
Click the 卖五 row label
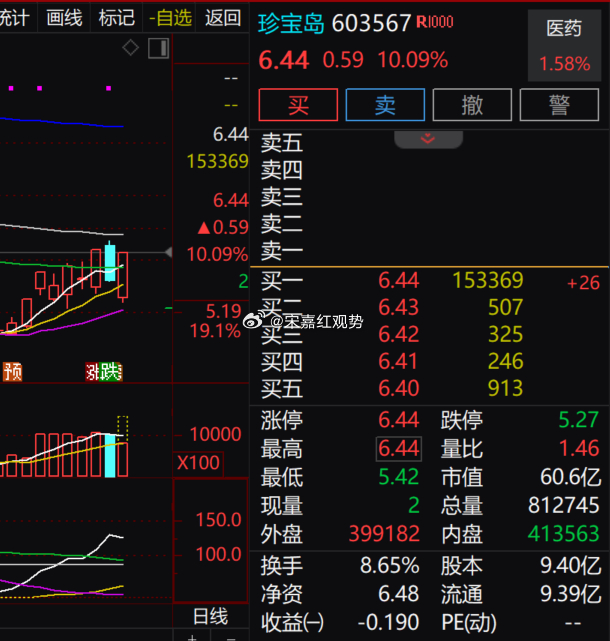click(282, 143)
